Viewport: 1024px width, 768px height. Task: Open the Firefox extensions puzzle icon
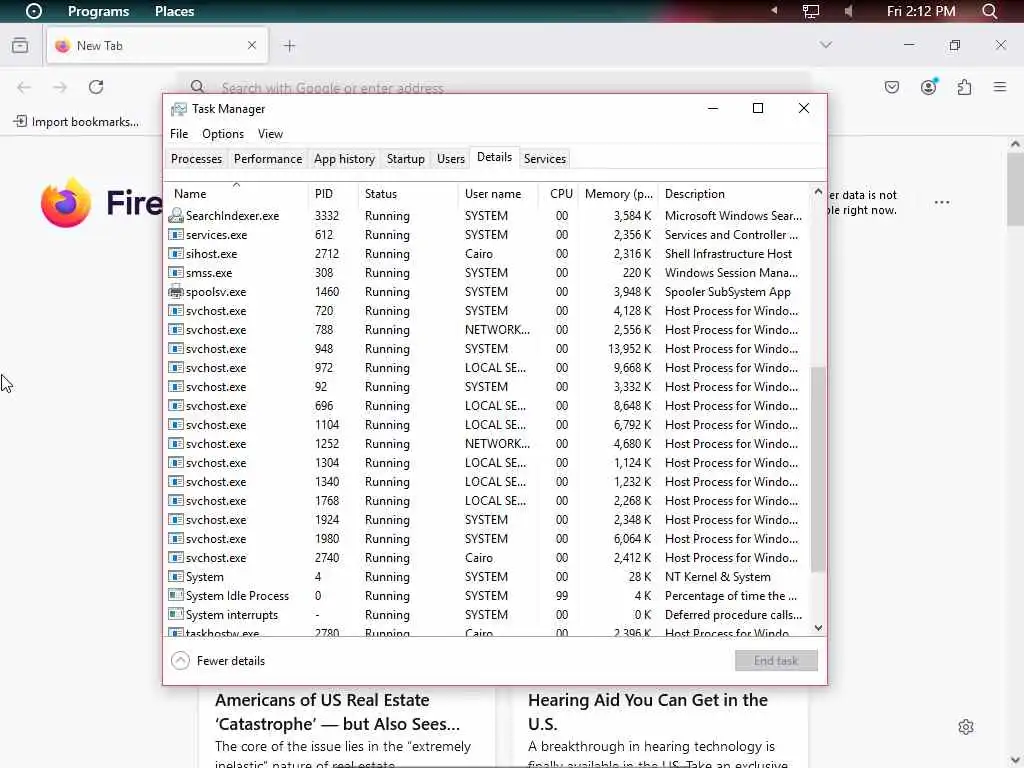pos(964,87)
